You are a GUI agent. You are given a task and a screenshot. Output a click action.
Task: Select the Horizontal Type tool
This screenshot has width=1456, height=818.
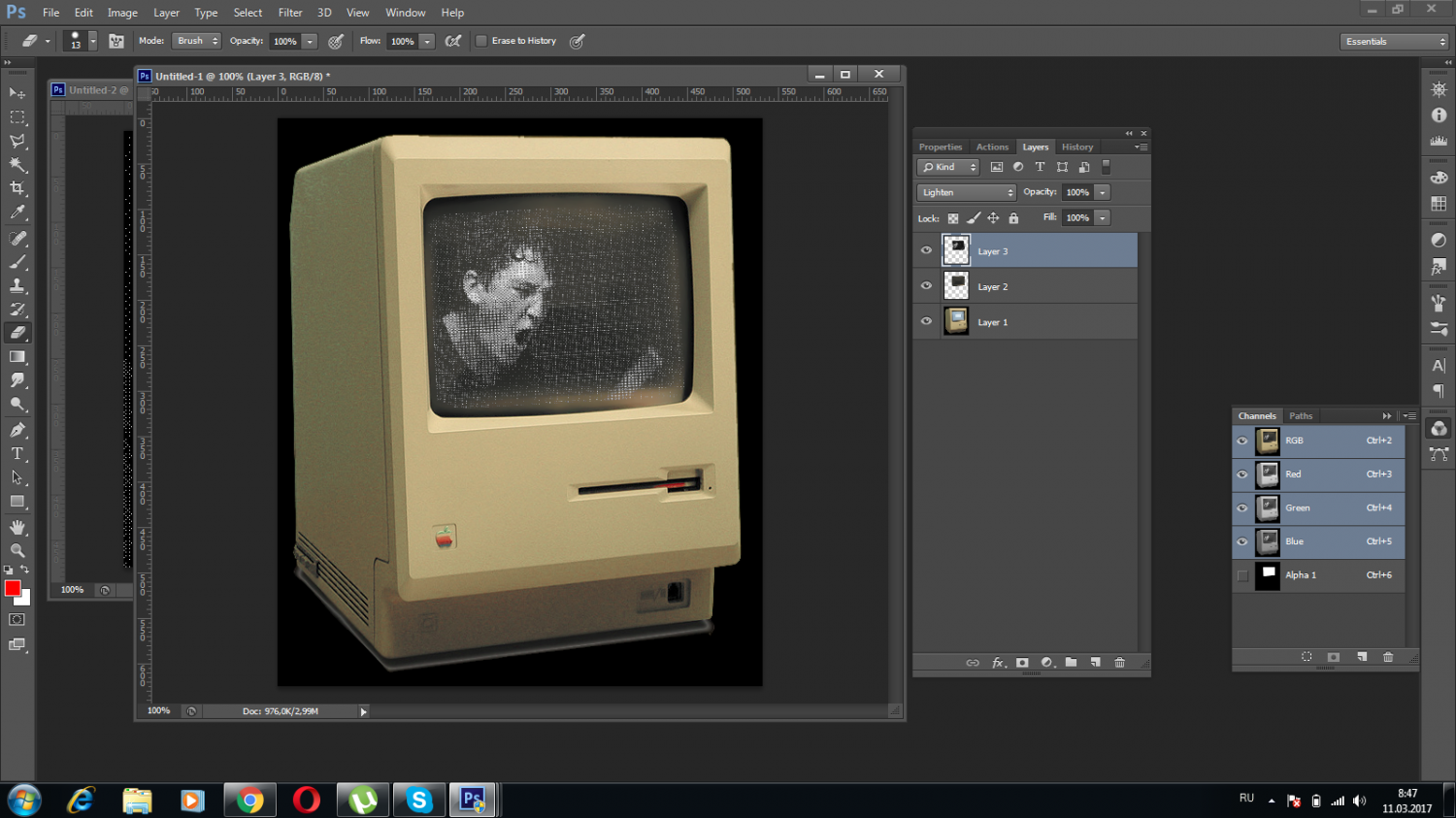[x=17, y=454]
